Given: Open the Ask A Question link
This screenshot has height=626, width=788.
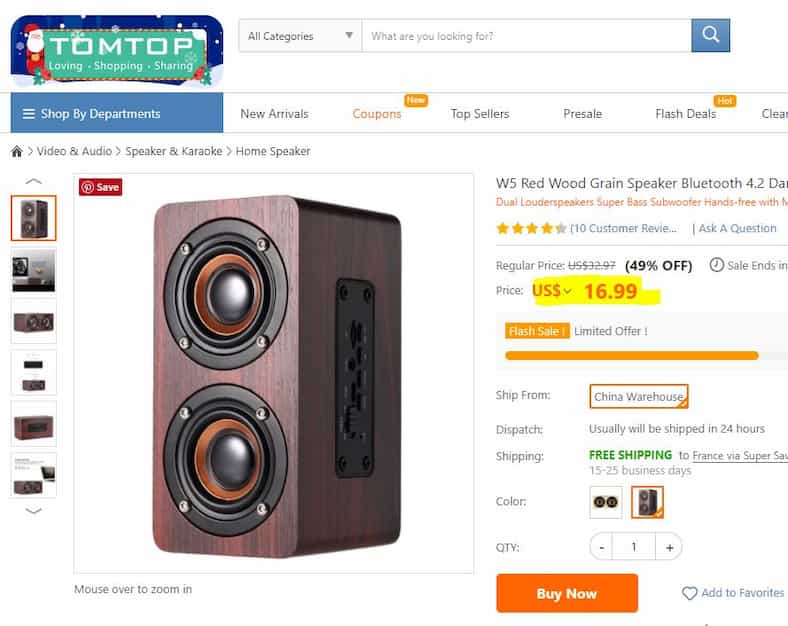Looking at the screenshot, I should 737,228.
